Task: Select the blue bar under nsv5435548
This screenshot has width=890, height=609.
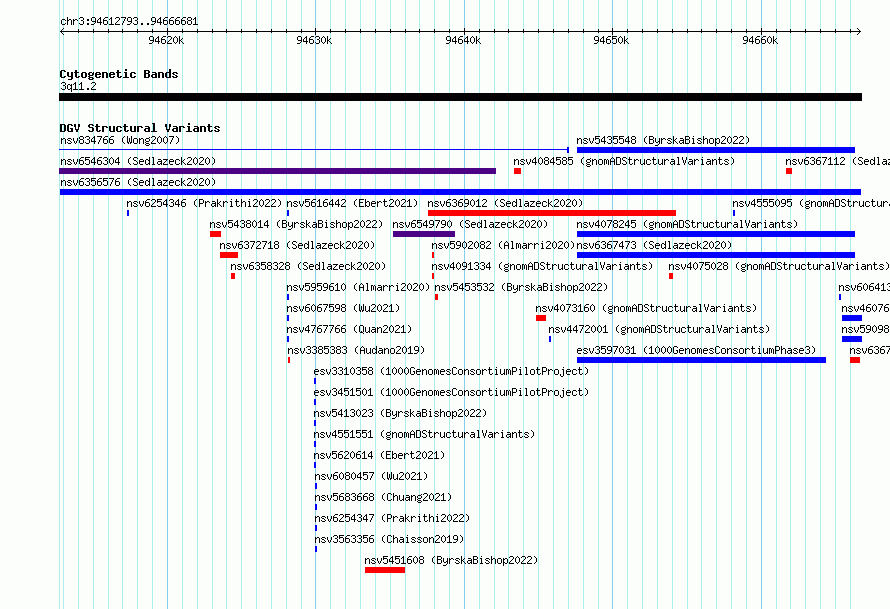Action: (x=716, y=150)
